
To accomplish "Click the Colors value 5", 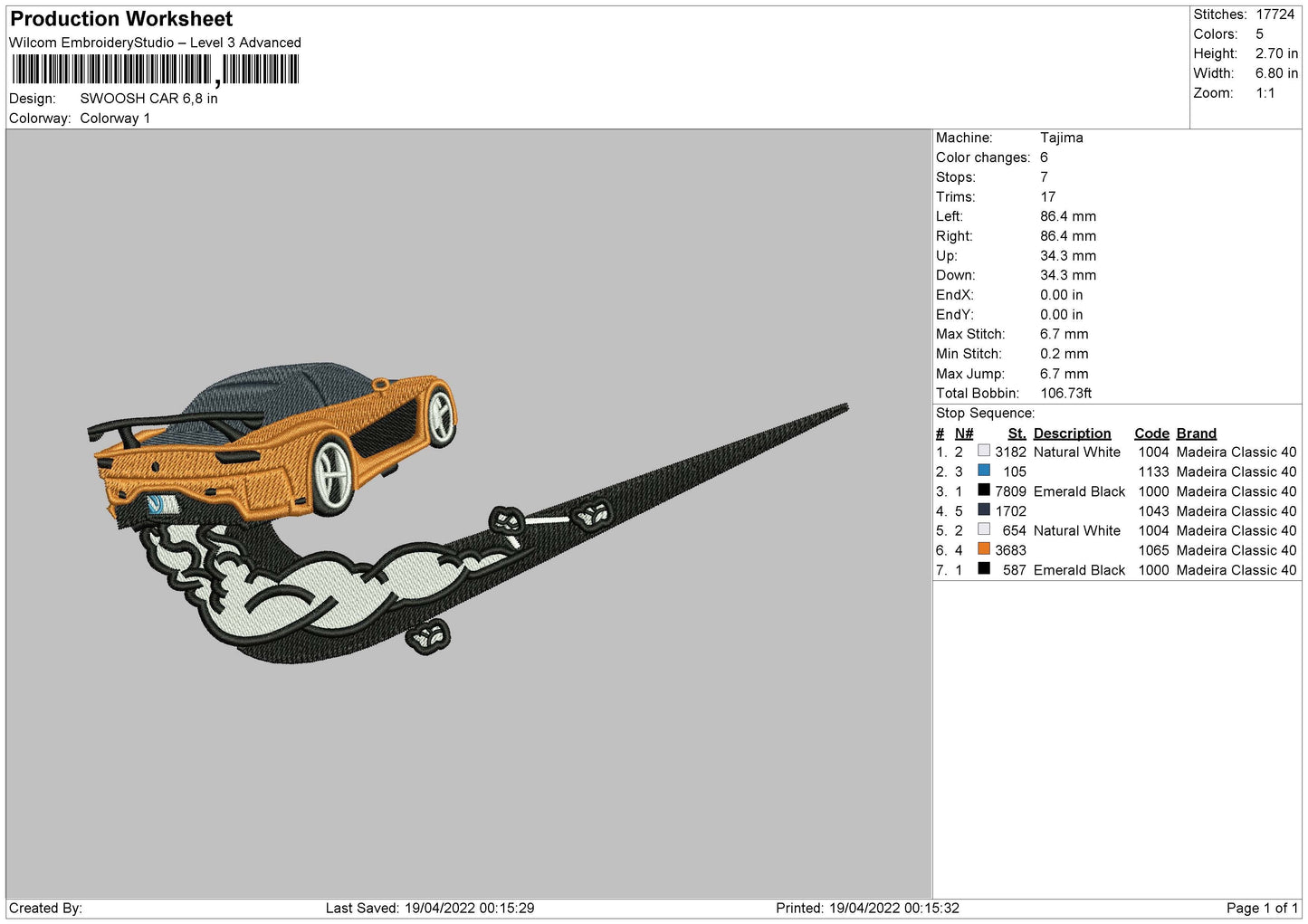I will coord(1259,34).
